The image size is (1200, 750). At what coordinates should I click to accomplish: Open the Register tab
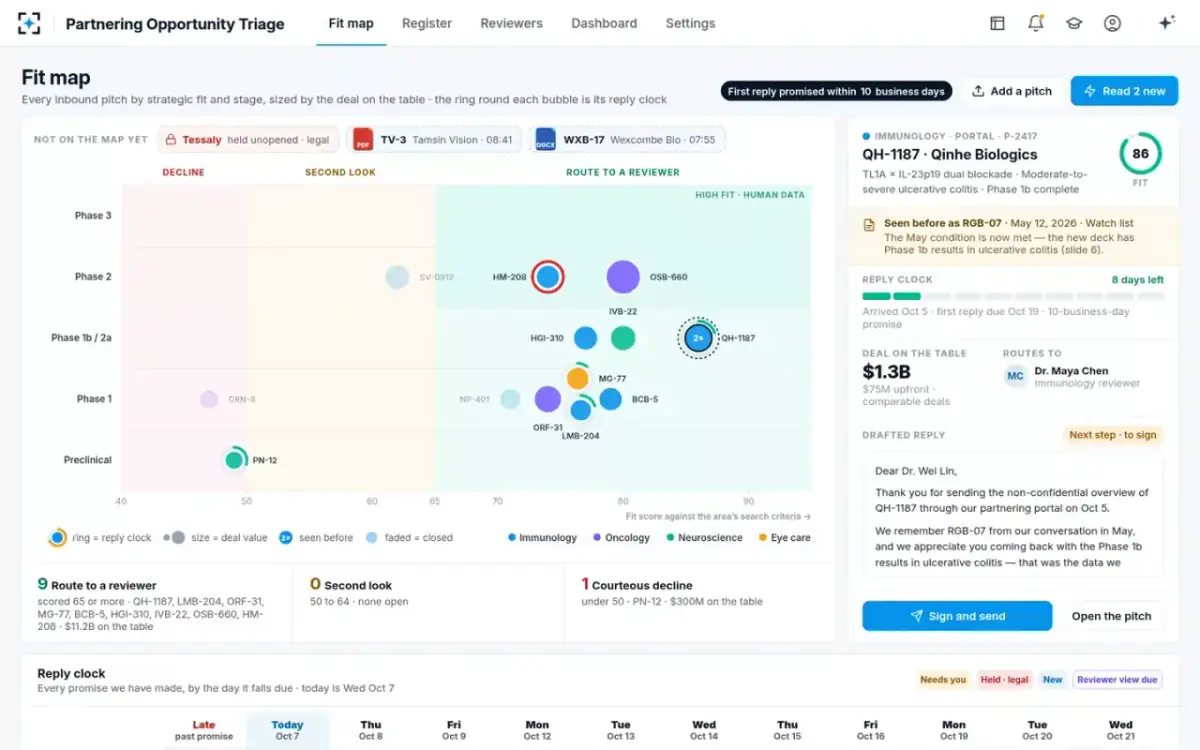[427, 23]
